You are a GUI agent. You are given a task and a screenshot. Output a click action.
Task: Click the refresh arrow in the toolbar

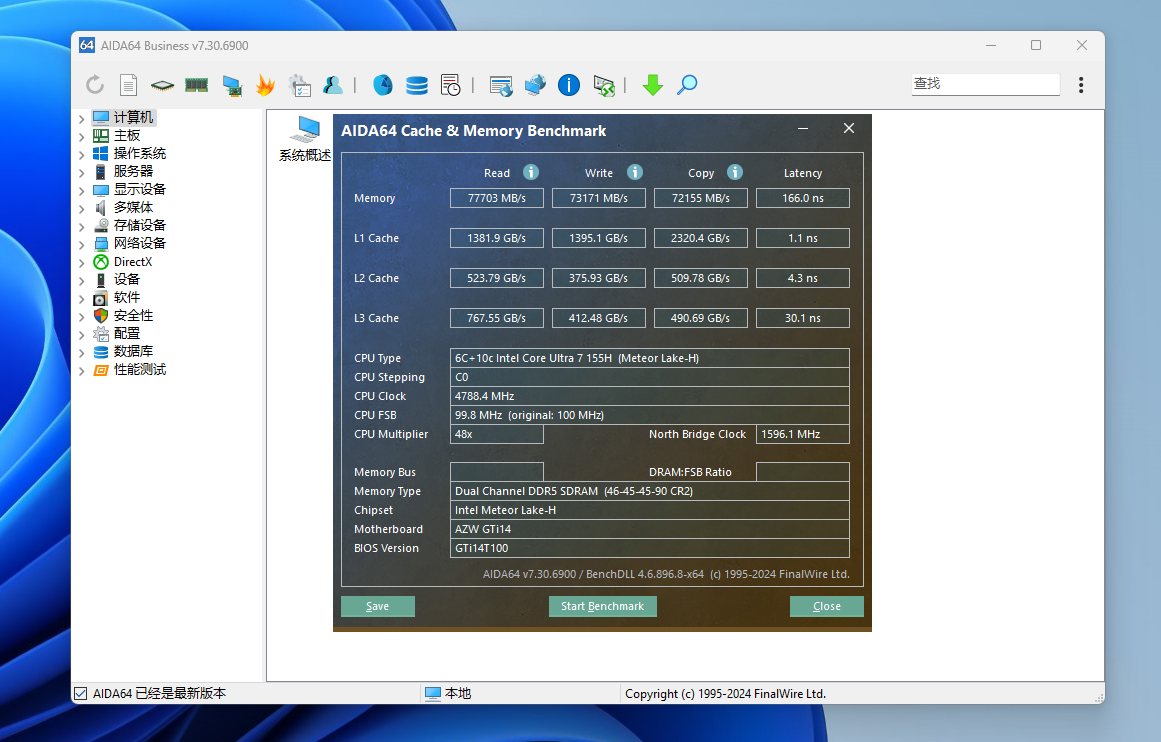(x=95, y=85)
